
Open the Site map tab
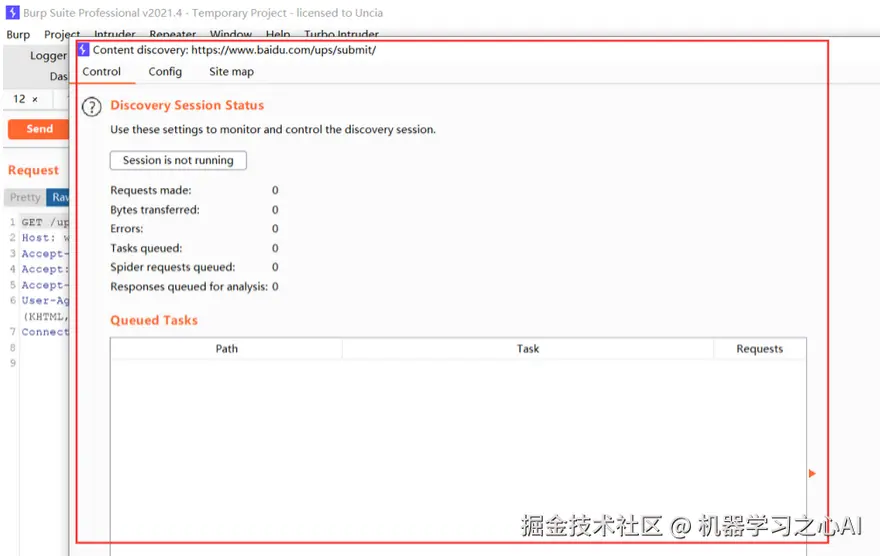point(231,72)
